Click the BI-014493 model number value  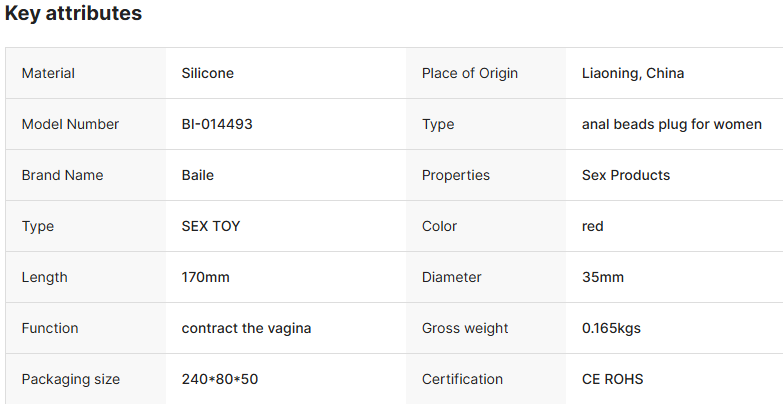pyautogui.click(x=217, y=124)
